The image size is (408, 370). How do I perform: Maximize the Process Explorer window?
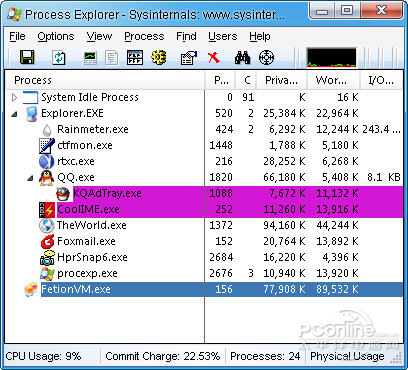[x=346, y=11]
